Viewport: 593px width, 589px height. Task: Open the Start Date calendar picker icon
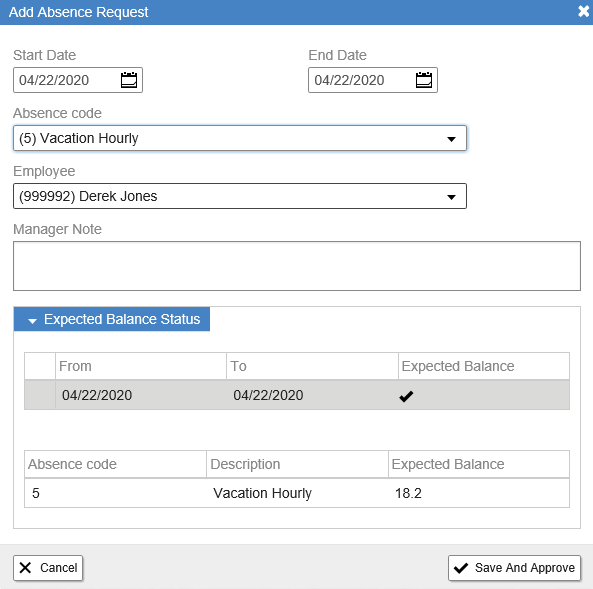coord(129,80)
